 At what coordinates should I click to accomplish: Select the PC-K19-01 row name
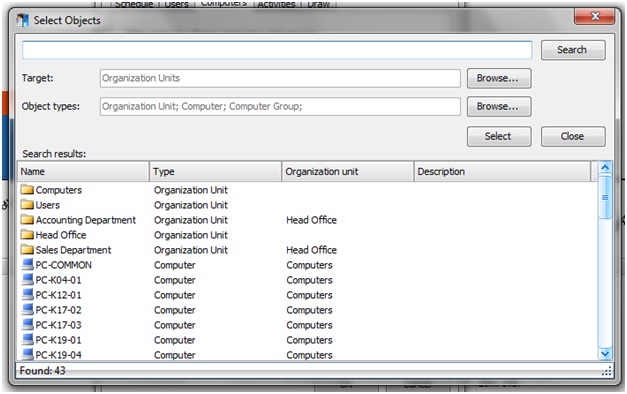point(58,340)
